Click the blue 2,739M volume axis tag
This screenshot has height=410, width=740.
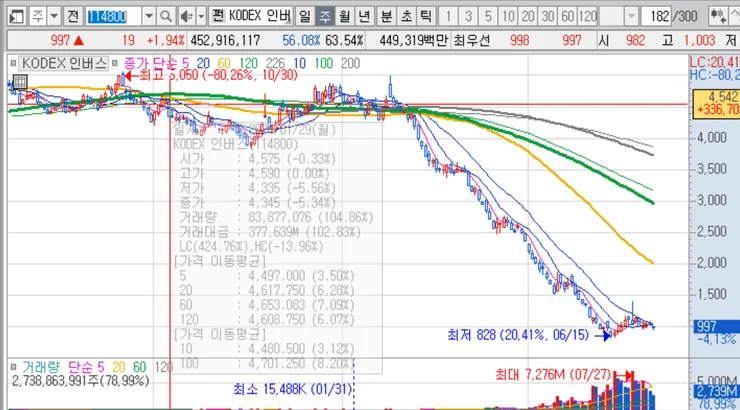click(x=716, y=391)
